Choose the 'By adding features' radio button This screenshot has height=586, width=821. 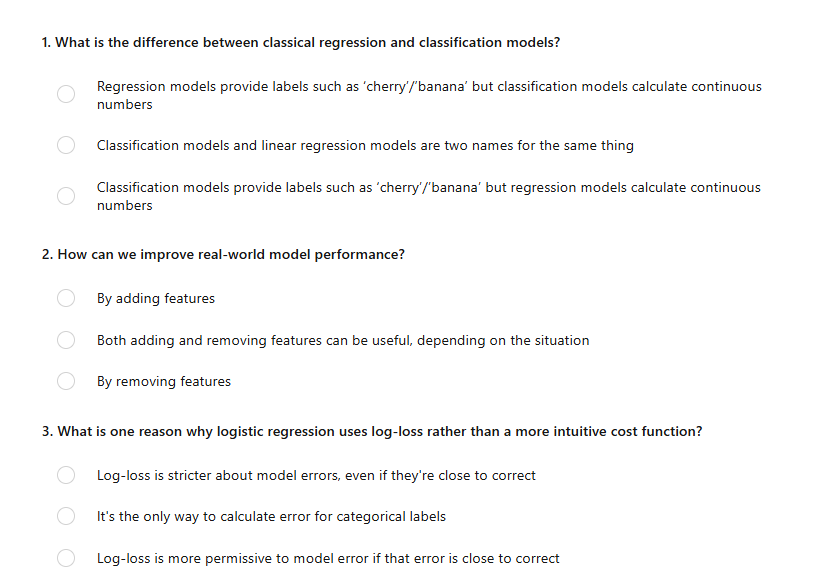[66, 298]
